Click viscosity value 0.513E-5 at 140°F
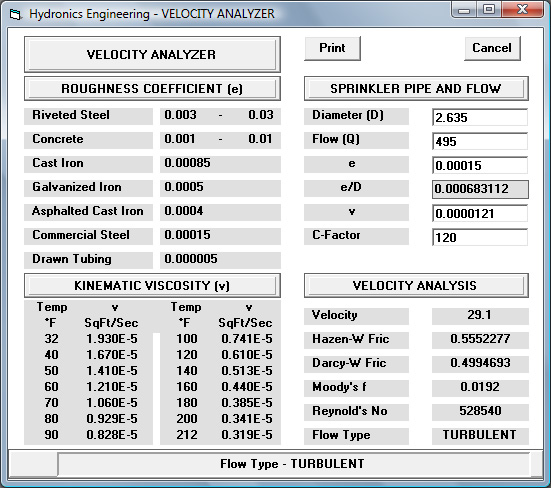 247,371
